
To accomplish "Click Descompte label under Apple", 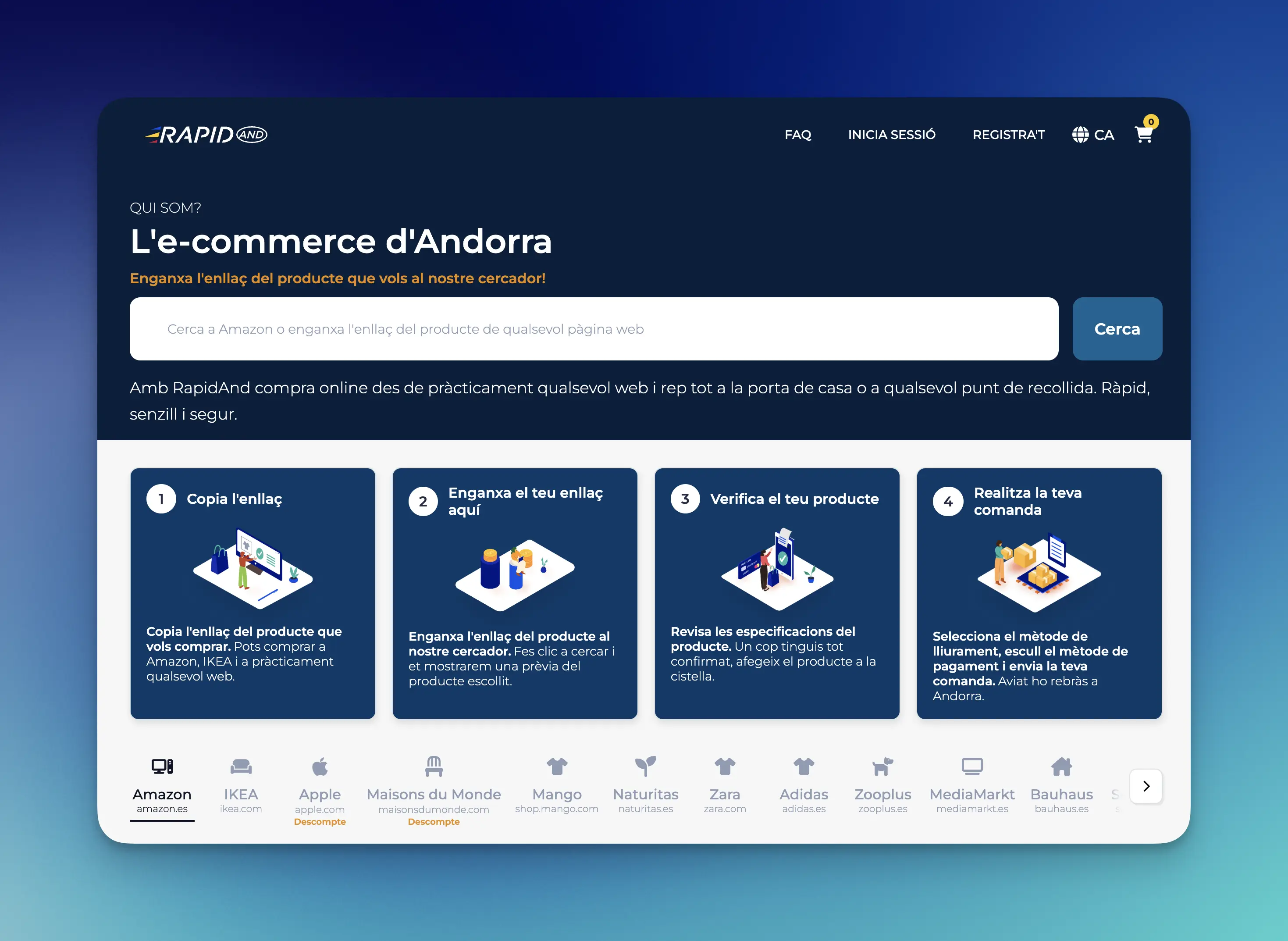I will click(x=320, y=821).
